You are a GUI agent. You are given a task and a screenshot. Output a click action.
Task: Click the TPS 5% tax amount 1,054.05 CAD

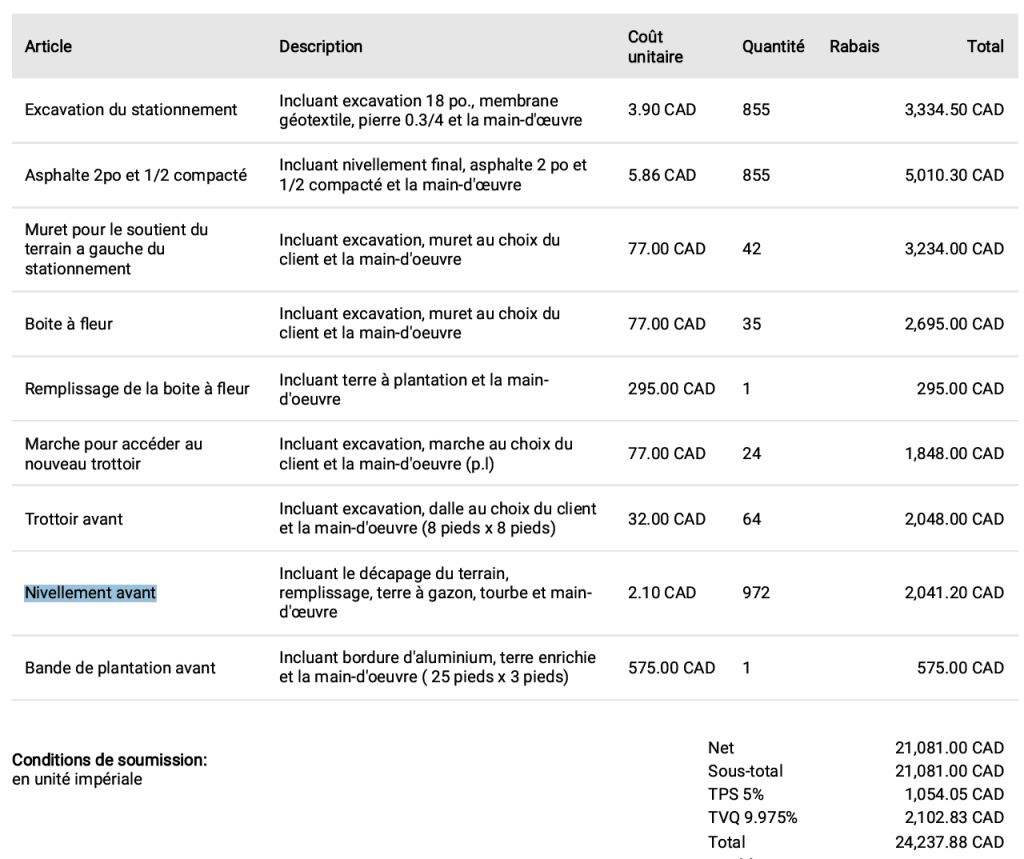coord(954,794)
